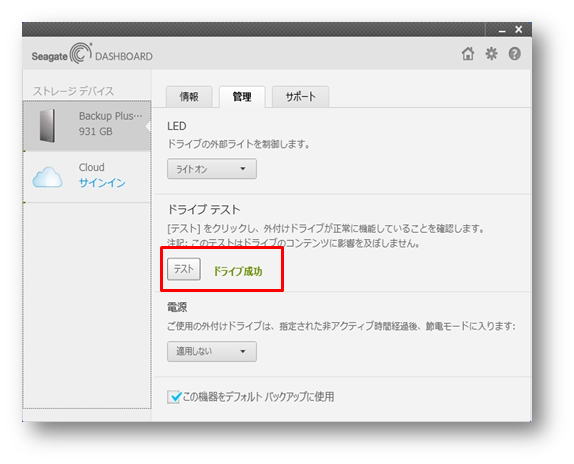Switch to the サポート tab
574x464 pixels.
300,97
